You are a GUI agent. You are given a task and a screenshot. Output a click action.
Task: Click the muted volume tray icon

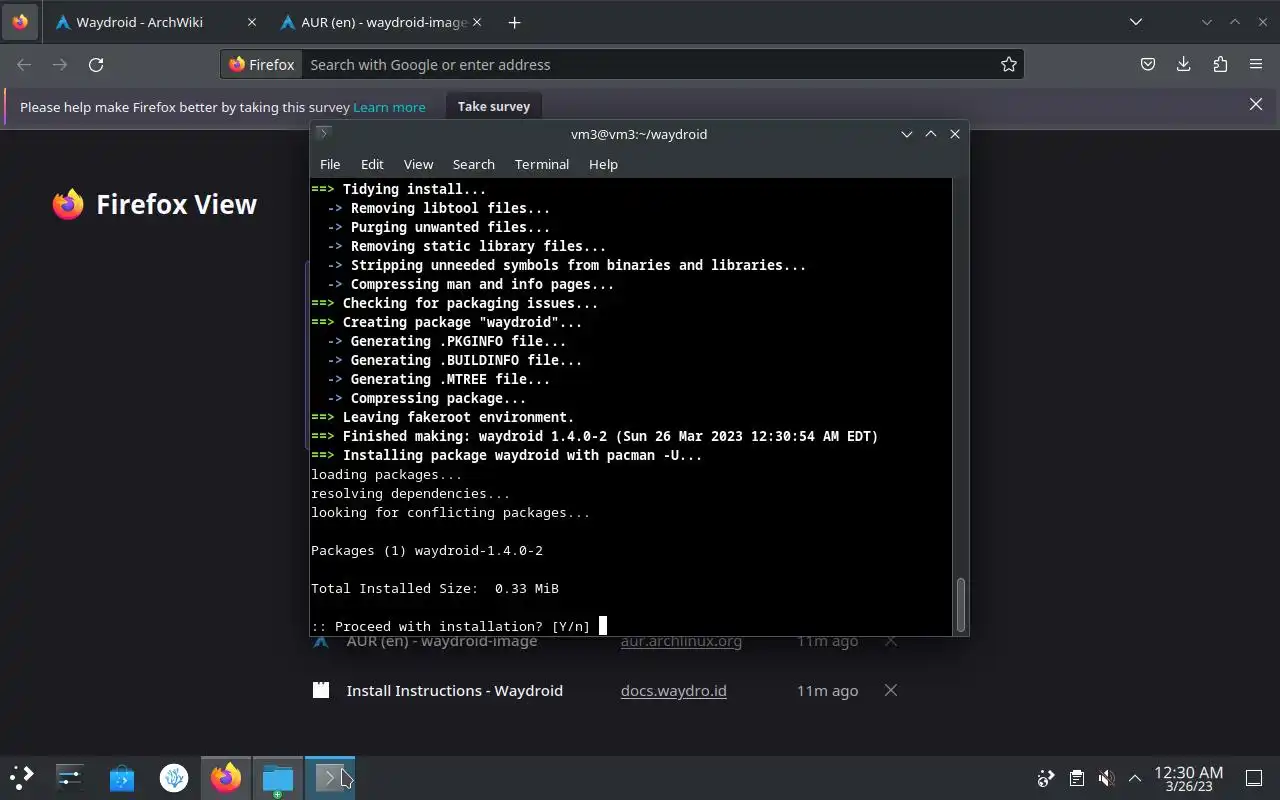[x=1106, y=778]
